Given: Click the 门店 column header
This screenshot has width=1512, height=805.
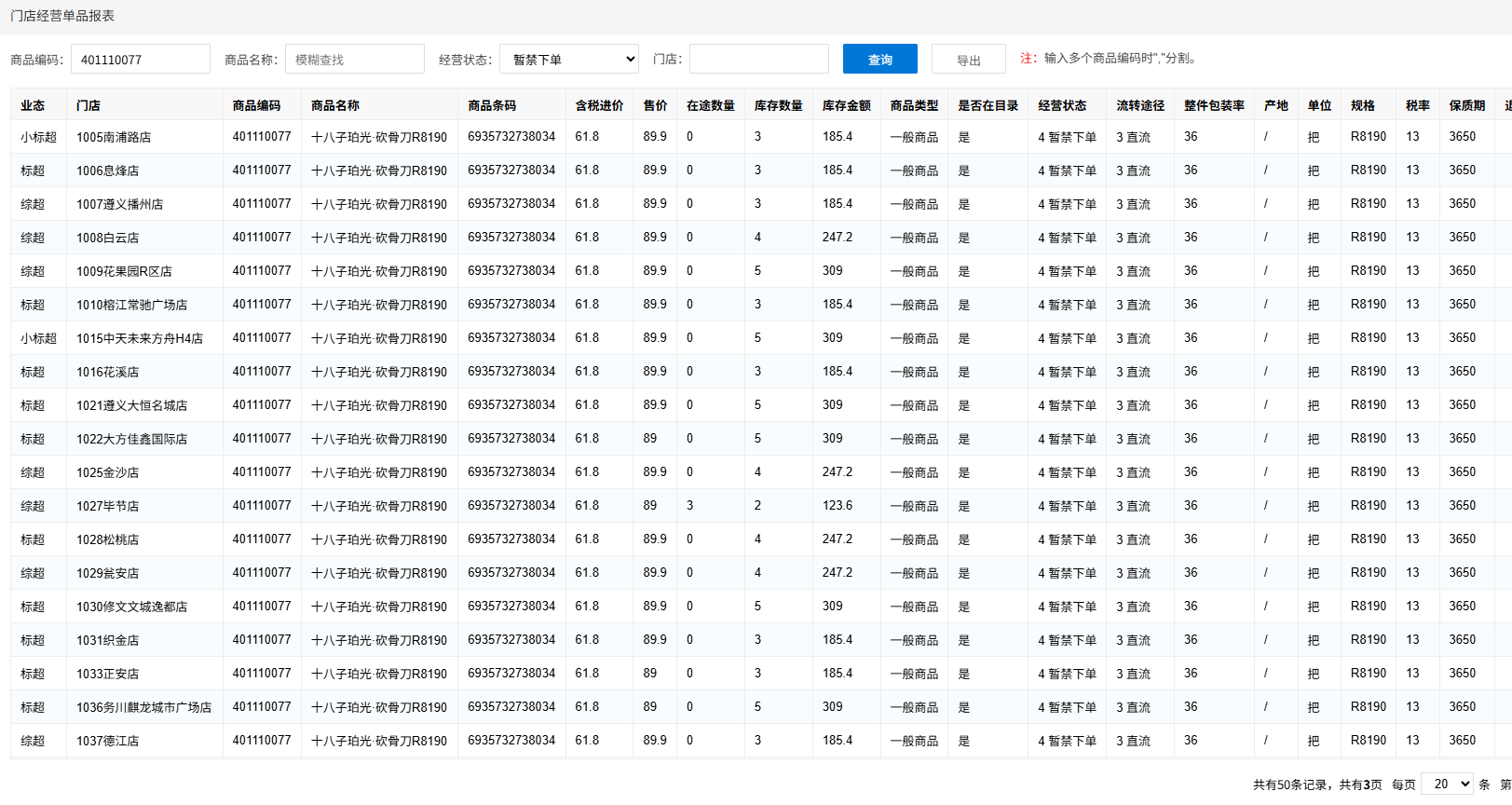Looking at the screenshot, I should click(x=89, y=105).
